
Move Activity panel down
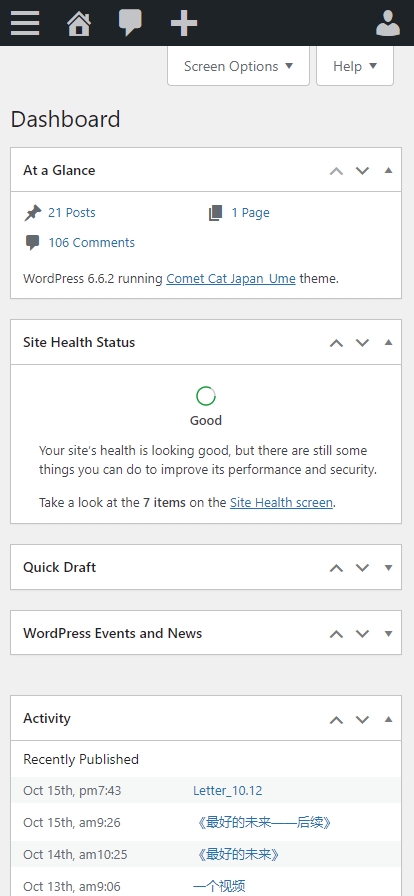click(363, 719)
